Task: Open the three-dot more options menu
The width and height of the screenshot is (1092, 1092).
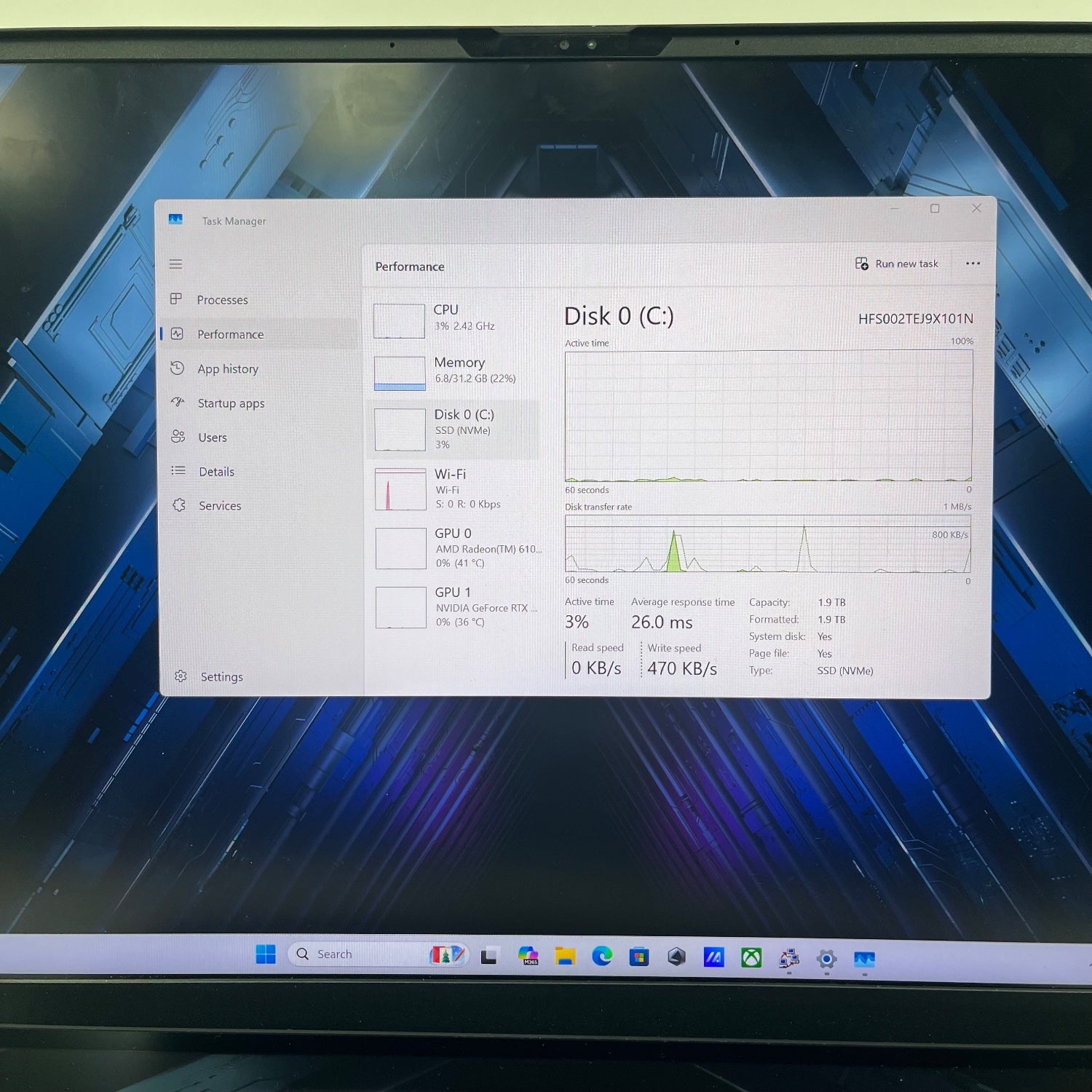Action: (x=973, y=264)
